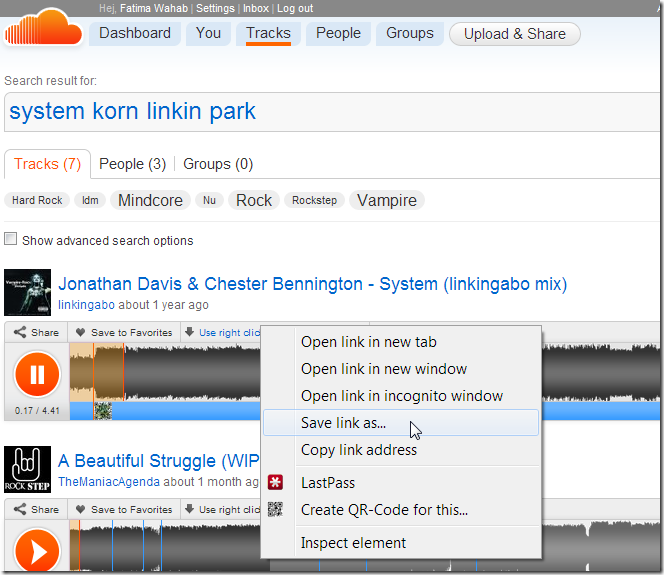The height and width of the screenshot is (575, 664).
Task: Click heart Save to Favorites on System track
Action: 80,332
